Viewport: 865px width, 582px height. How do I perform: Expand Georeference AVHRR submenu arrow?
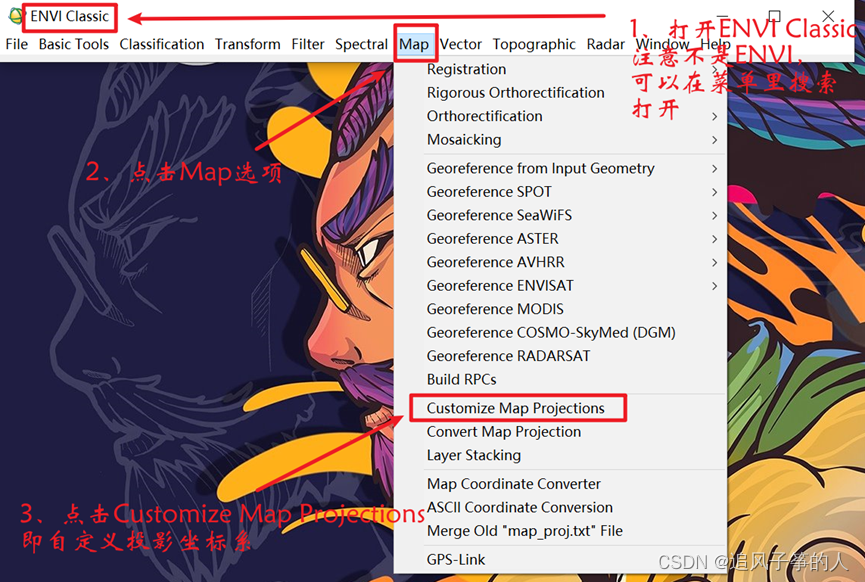click(x=714, y=263)
